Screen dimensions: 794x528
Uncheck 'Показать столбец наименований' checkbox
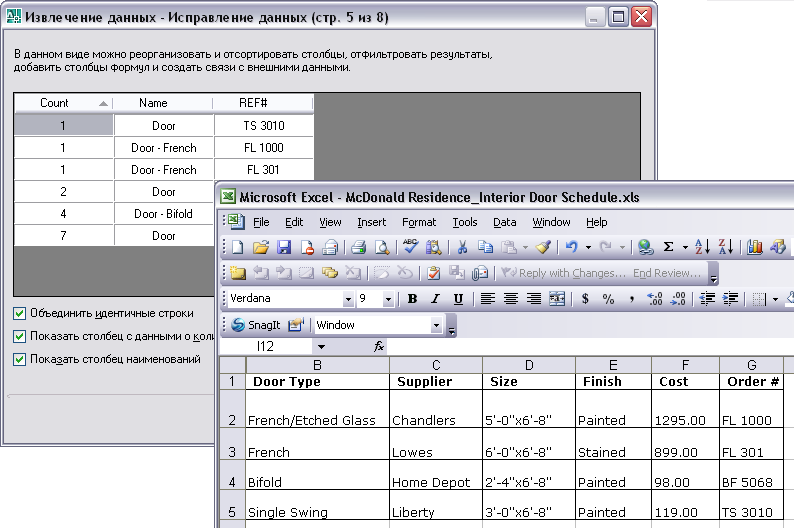click(x=19, y=359)
